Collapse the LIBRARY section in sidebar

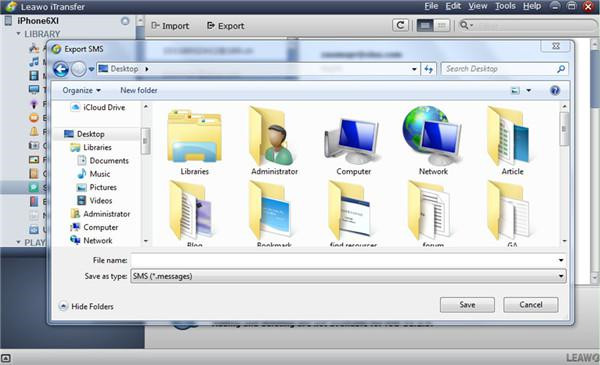[x=18, y=34]
